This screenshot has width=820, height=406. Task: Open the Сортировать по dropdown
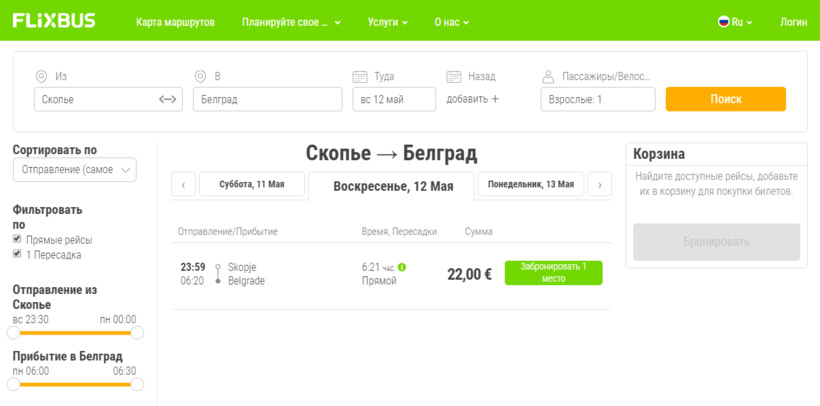pos(74,170)
